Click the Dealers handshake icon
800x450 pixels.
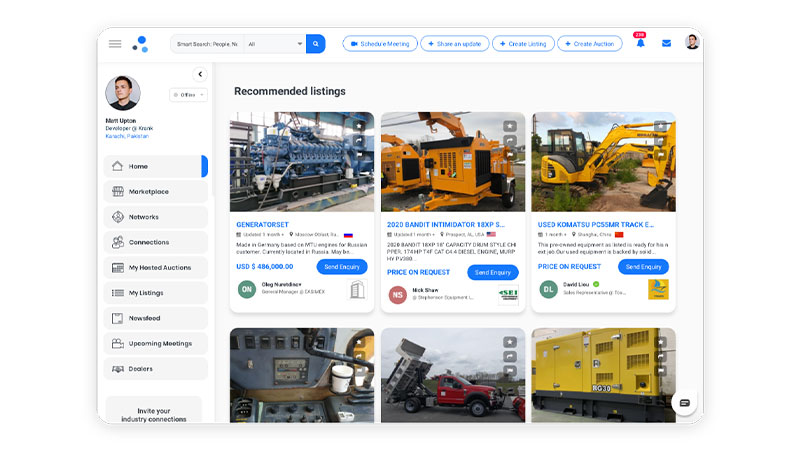pyautogui.click(x=118, y=369)
